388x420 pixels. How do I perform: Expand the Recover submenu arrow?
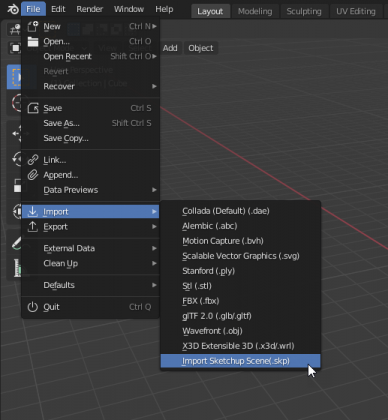point(154,86)
